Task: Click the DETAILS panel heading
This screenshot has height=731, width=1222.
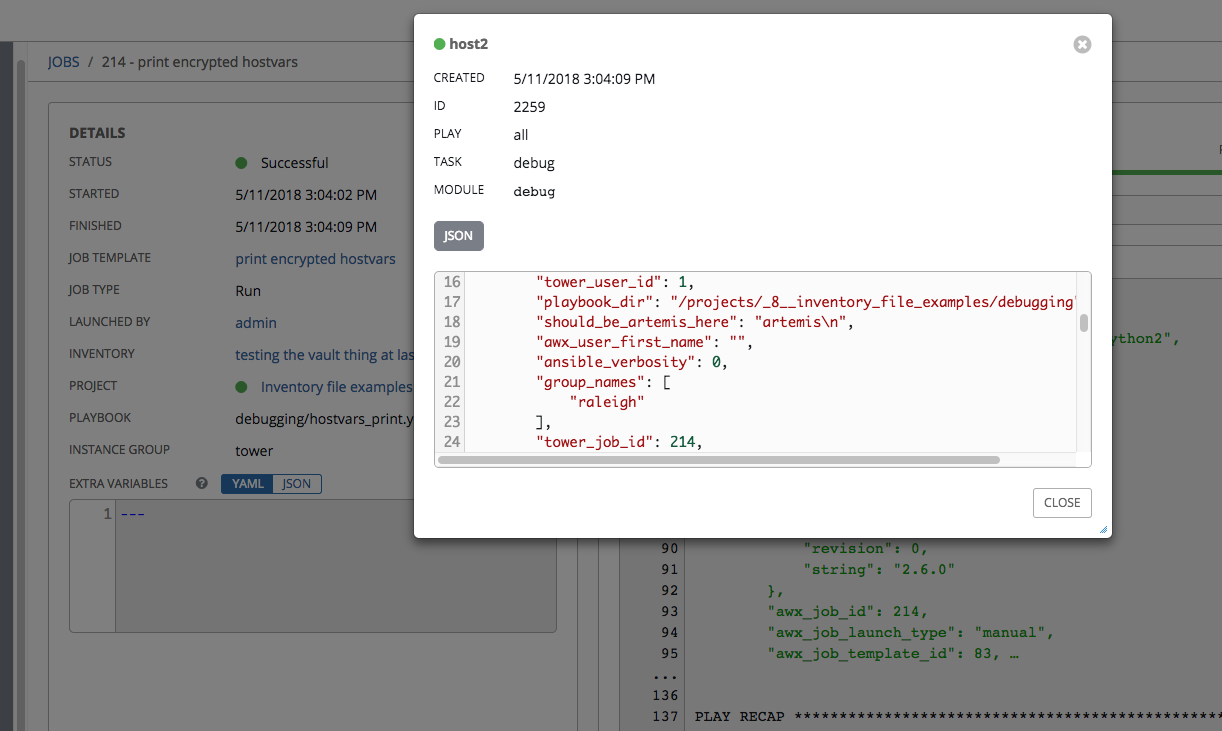Action: pyautogui.click(x=97, y=133)
